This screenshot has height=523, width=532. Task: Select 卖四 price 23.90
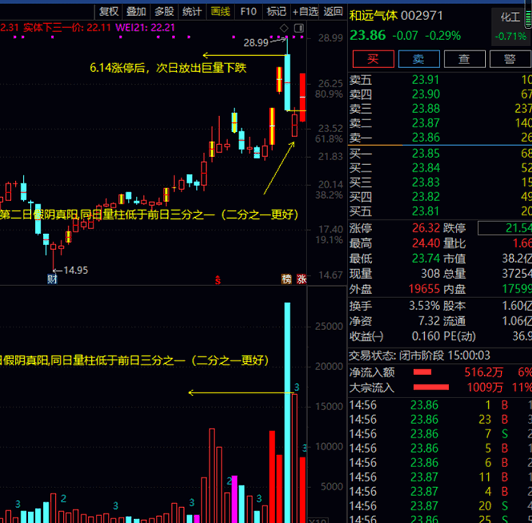(x=426, y=94)
